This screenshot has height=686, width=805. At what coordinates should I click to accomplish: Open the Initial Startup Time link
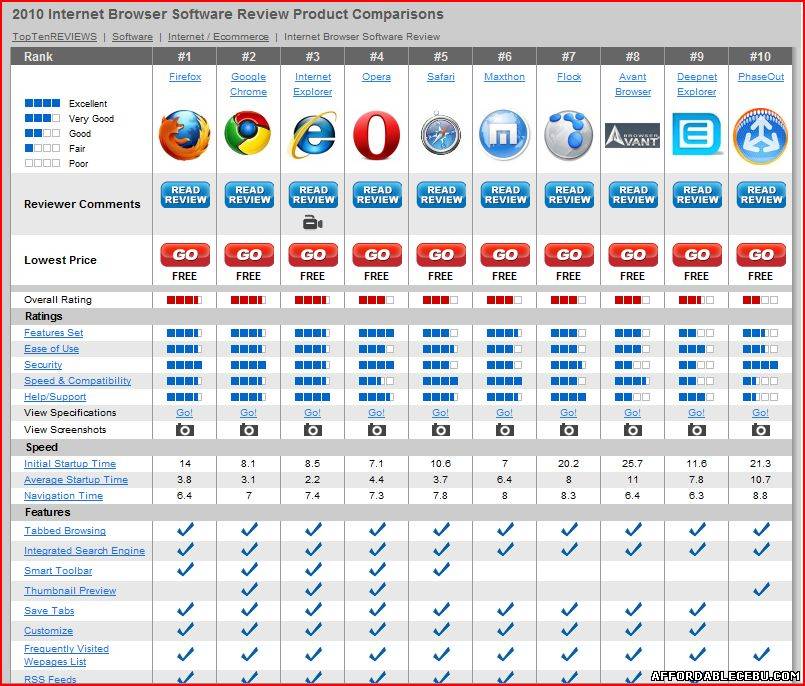pos(70,464)
